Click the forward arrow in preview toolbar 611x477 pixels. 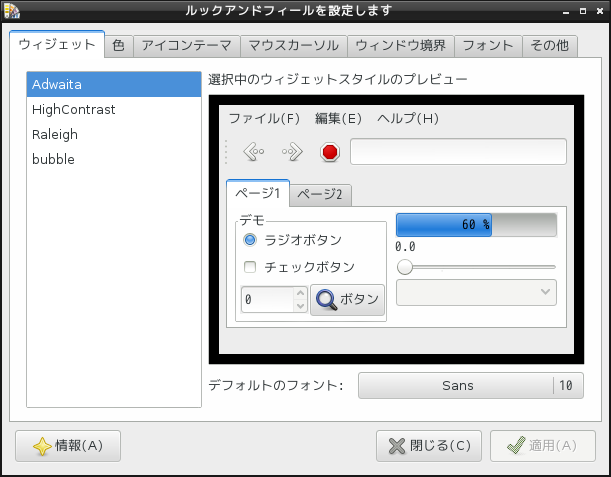(292, 152)
